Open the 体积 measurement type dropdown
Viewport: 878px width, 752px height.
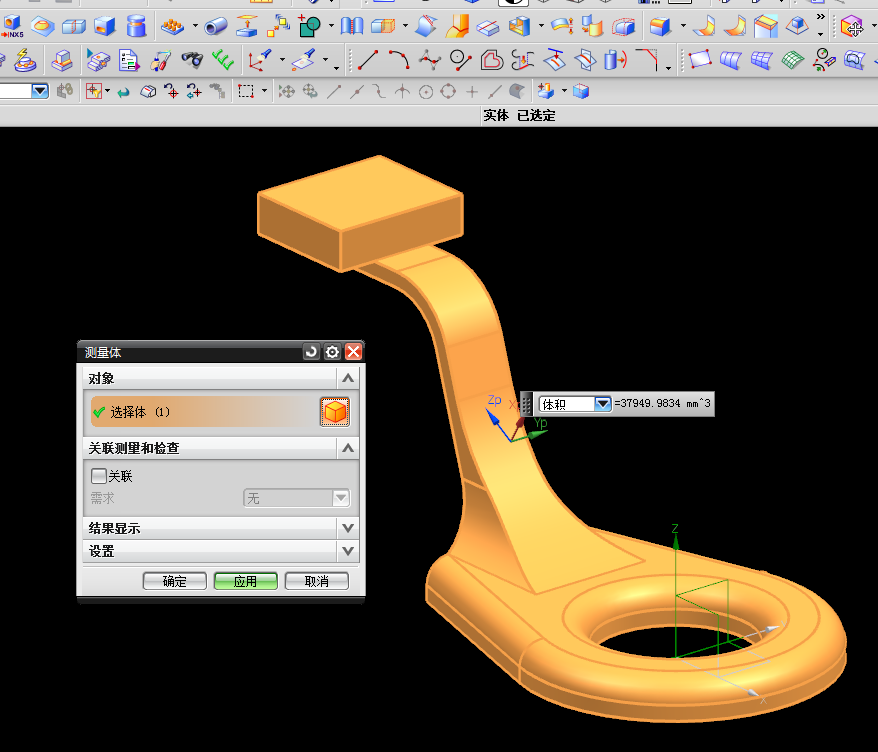(602, 404)
